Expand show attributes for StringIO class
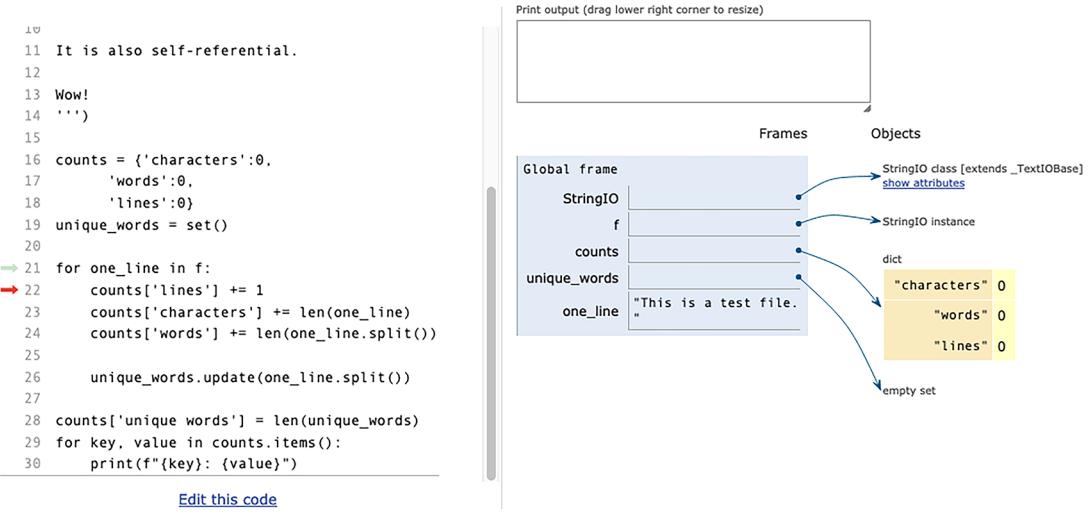Viewport: 1090px width, 515px height. 923,183
